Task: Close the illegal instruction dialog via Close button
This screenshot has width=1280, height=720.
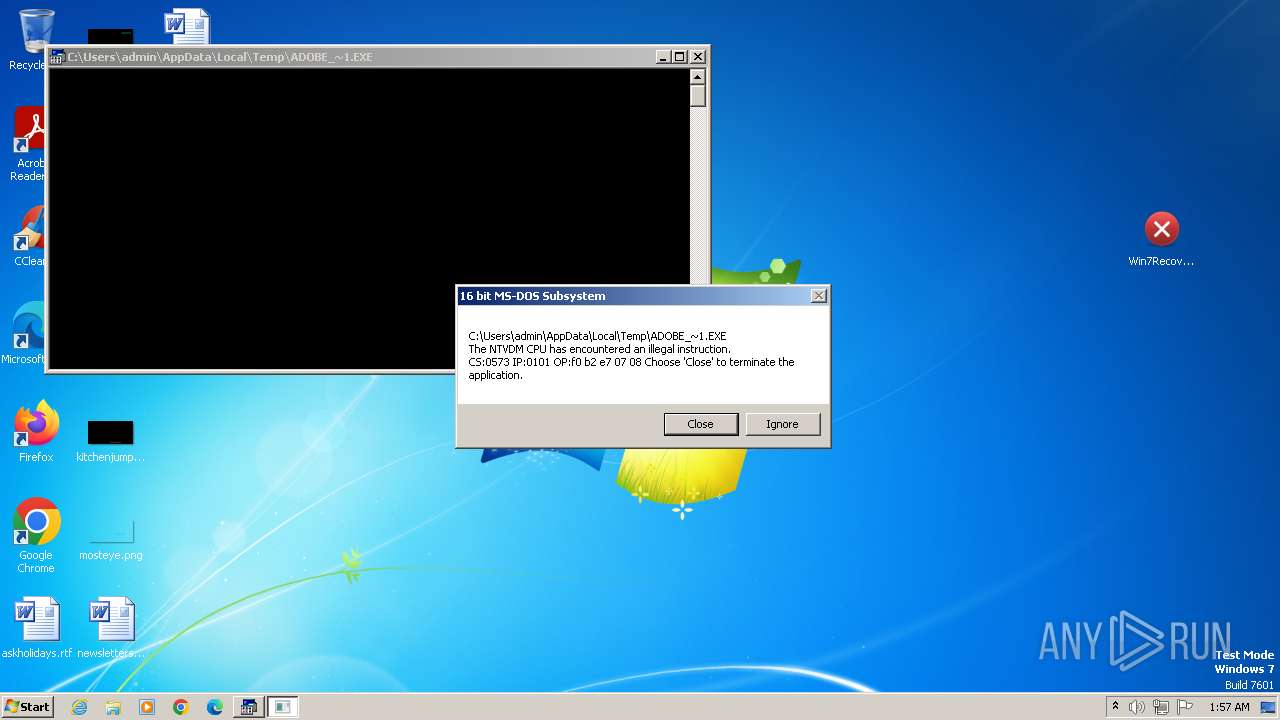Action: click(701, 424)
